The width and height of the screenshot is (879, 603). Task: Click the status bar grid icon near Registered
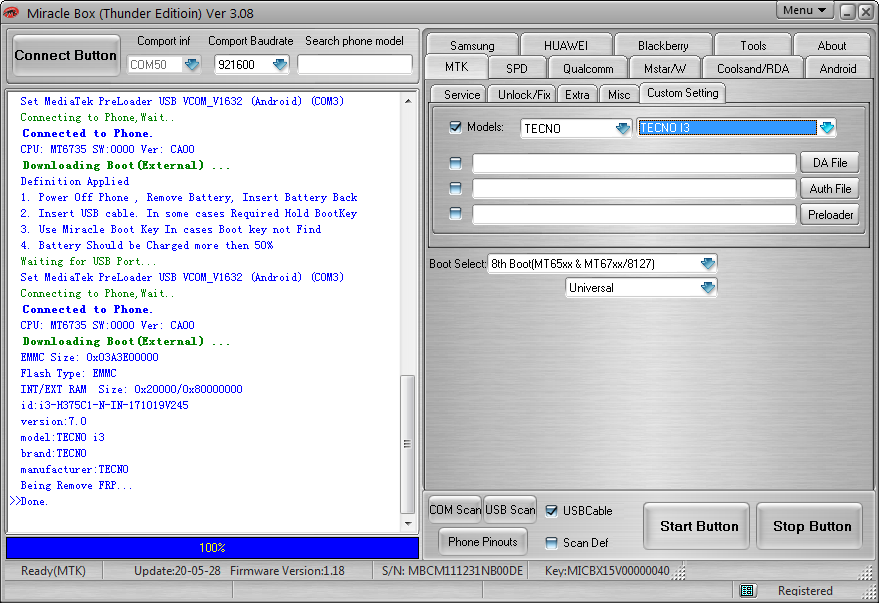tap(747, 590)
